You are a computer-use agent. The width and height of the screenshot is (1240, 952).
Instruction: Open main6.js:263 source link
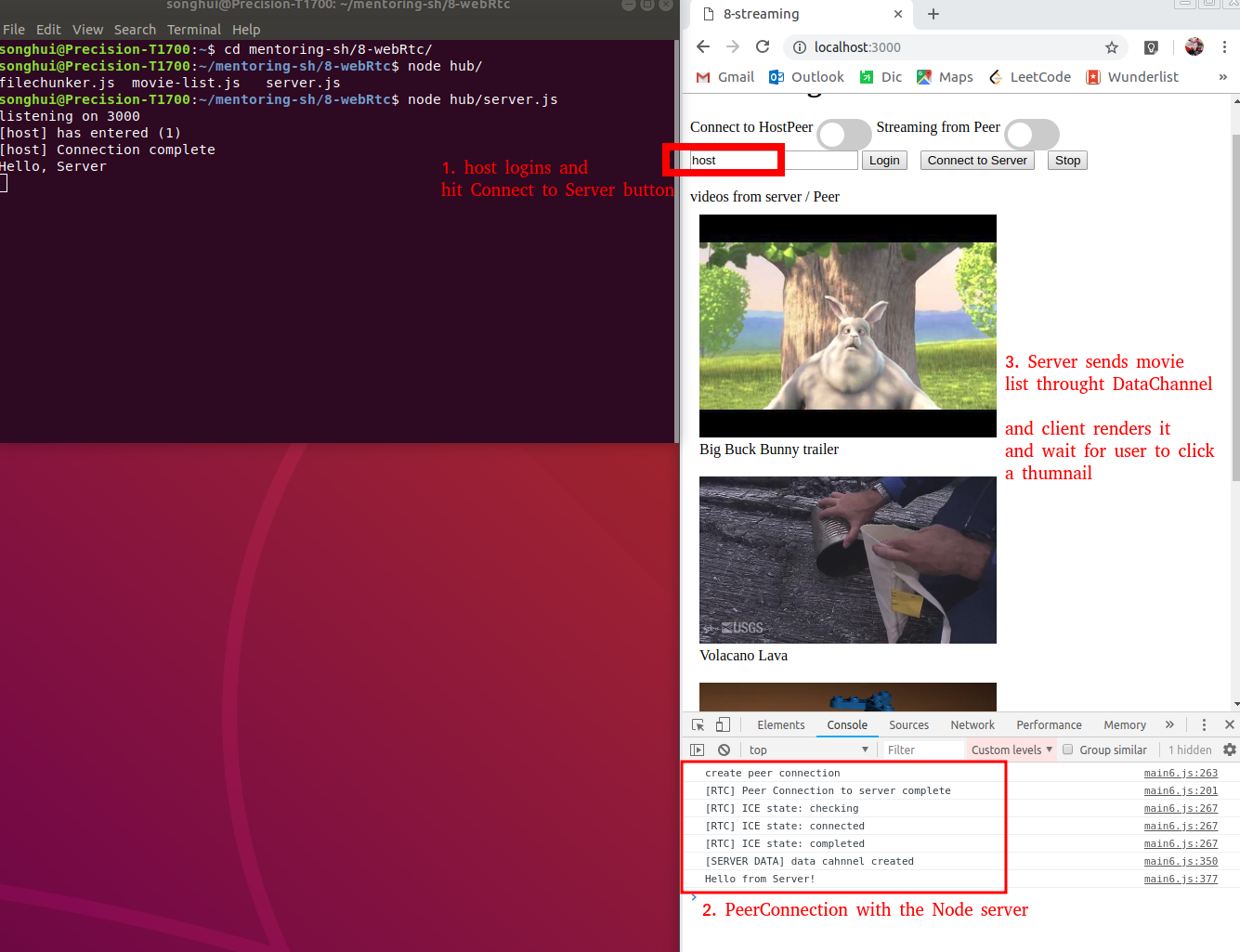[x=1181, y=773]
